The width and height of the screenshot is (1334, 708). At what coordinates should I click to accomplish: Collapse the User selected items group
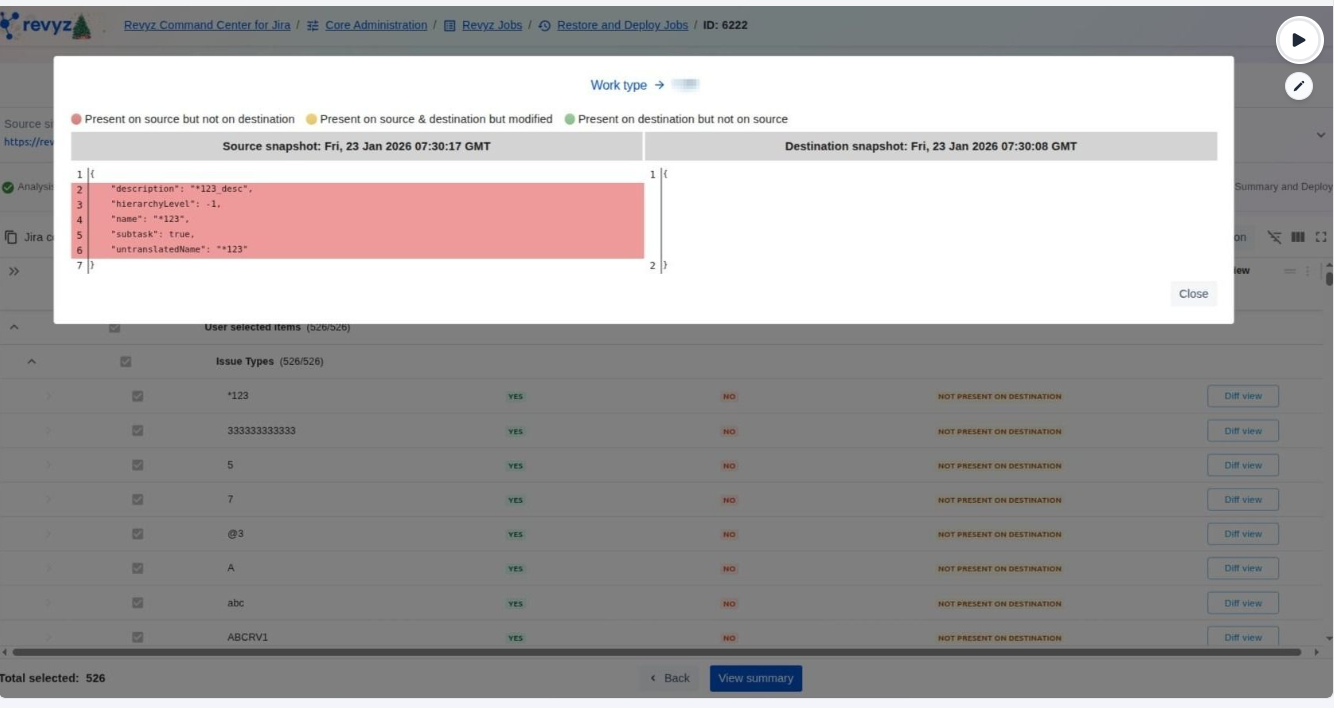coord(15,328)
